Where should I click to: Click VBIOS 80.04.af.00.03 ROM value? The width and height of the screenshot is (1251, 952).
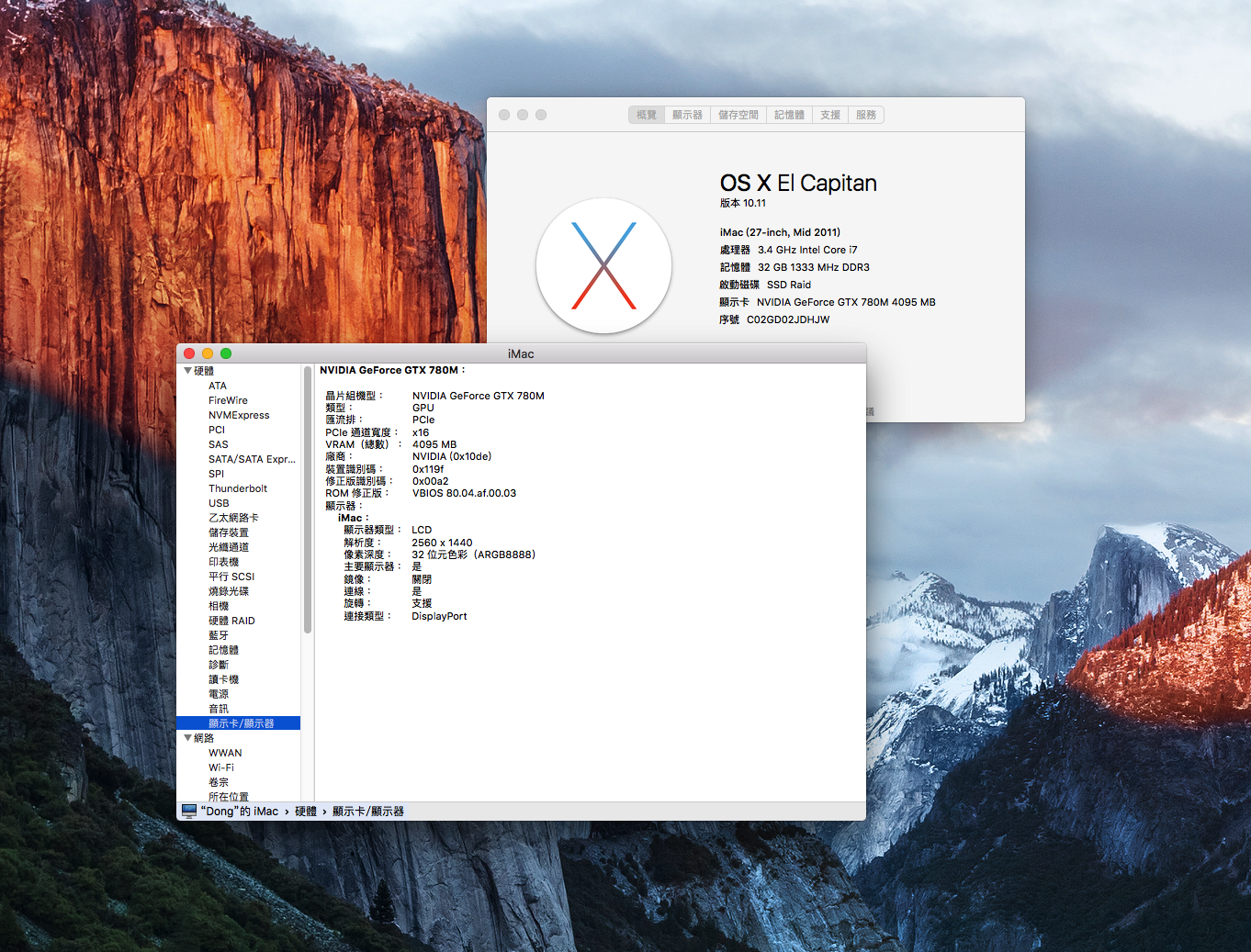pyautogui.click(x=464, y=493)
